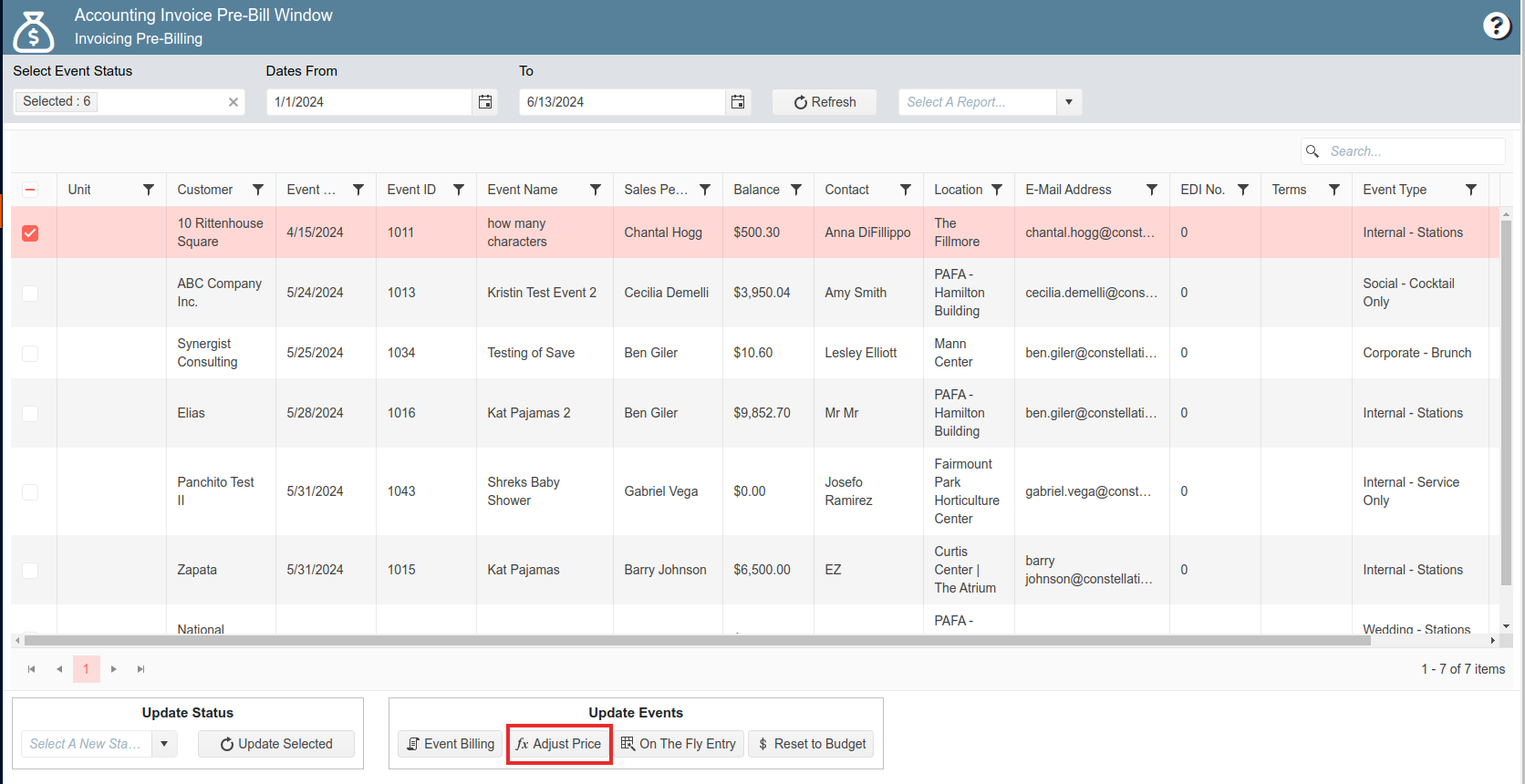Open the Customer column filter
This screenshot has height=784, width=1525.
pyautogui.click(x=258, y=190)
